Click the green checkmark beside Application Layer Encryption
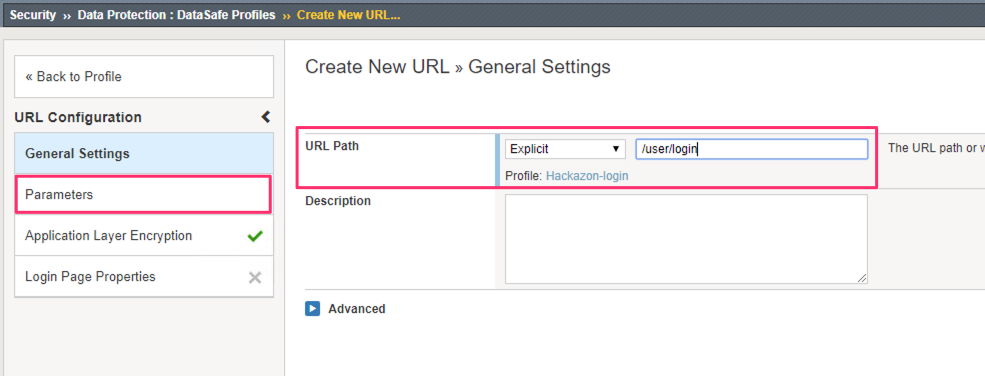 254,236
